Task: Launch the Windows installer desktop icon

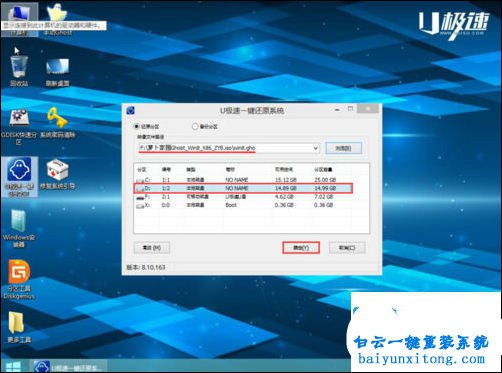Action: coord(19,228)
